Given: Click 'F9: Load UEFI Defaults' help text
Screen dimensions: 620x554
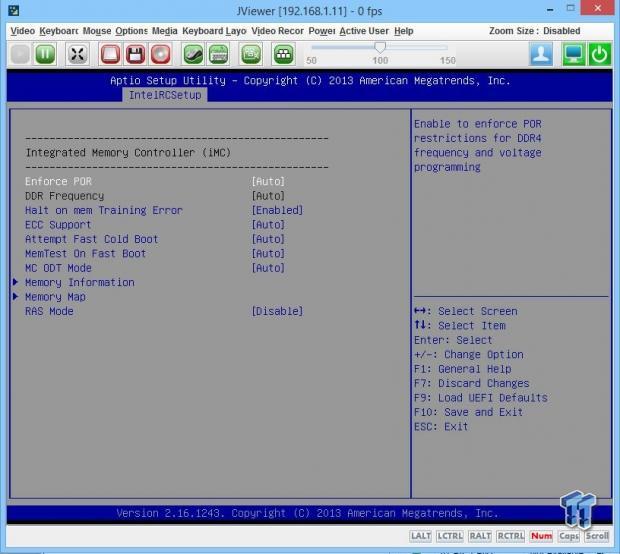Looking at the screenshot, I should pyautogui.click(x=480, y=398).
